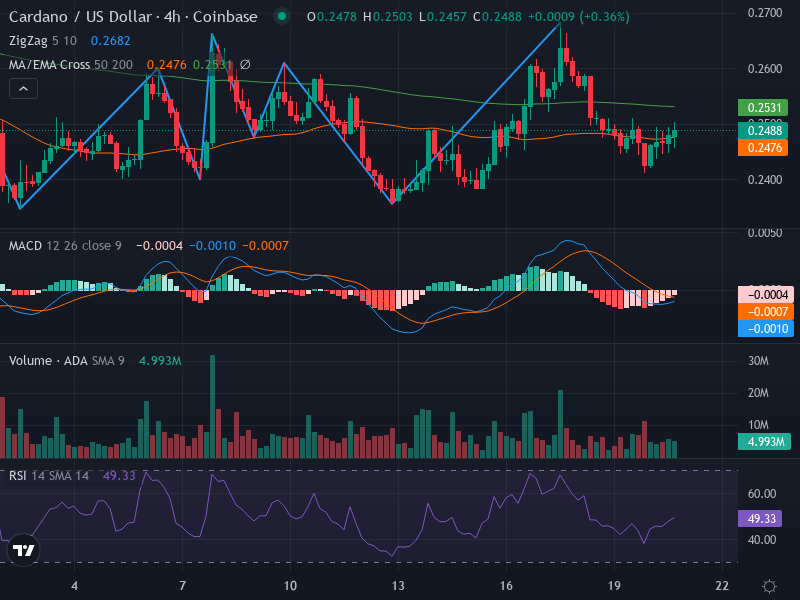Image resolution: width=800 pixels, height=600 pixels.
Task: Click the green 0.2531 price tag on axis
Action: [763, 108]
